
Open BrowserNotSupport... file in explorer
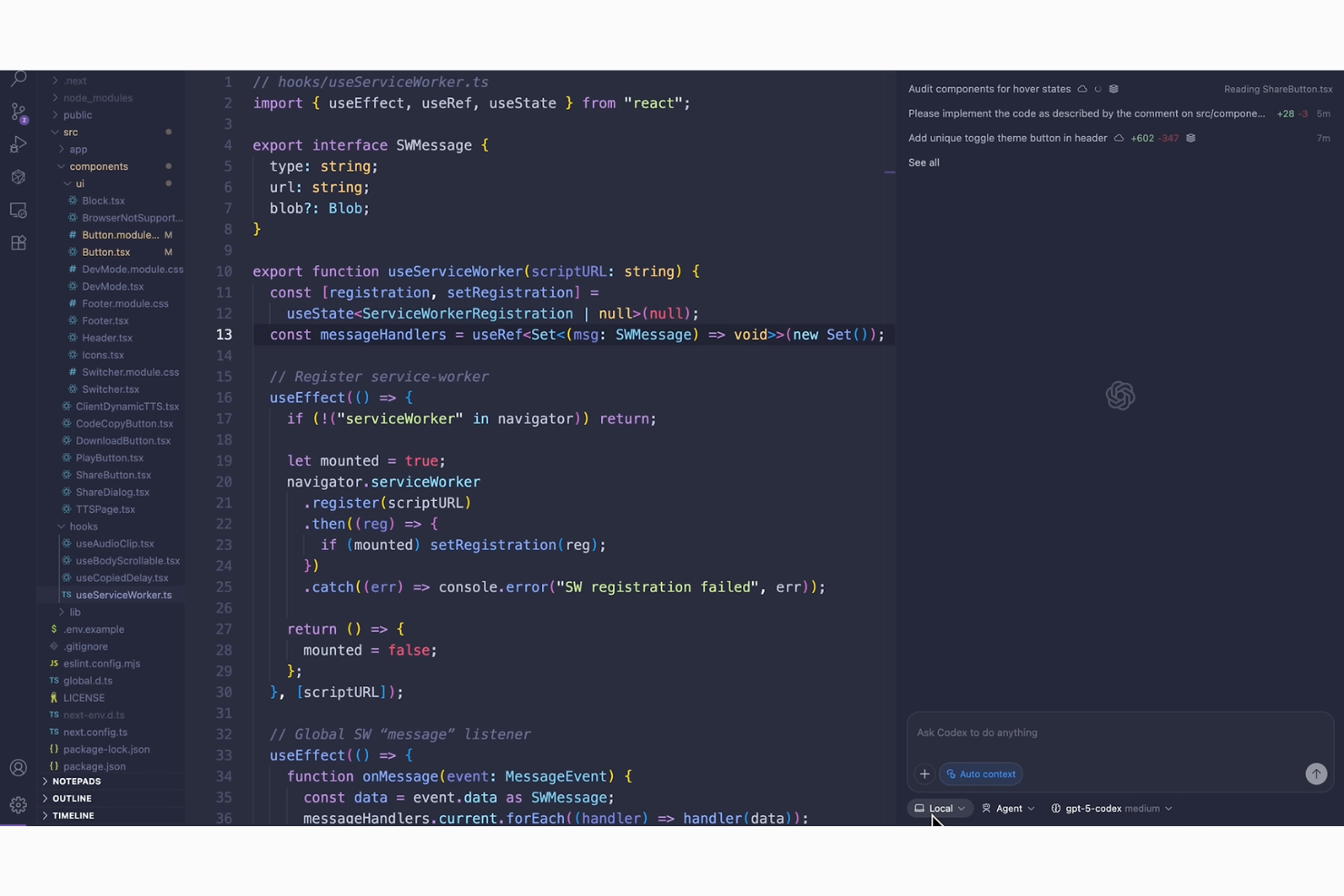132,218
